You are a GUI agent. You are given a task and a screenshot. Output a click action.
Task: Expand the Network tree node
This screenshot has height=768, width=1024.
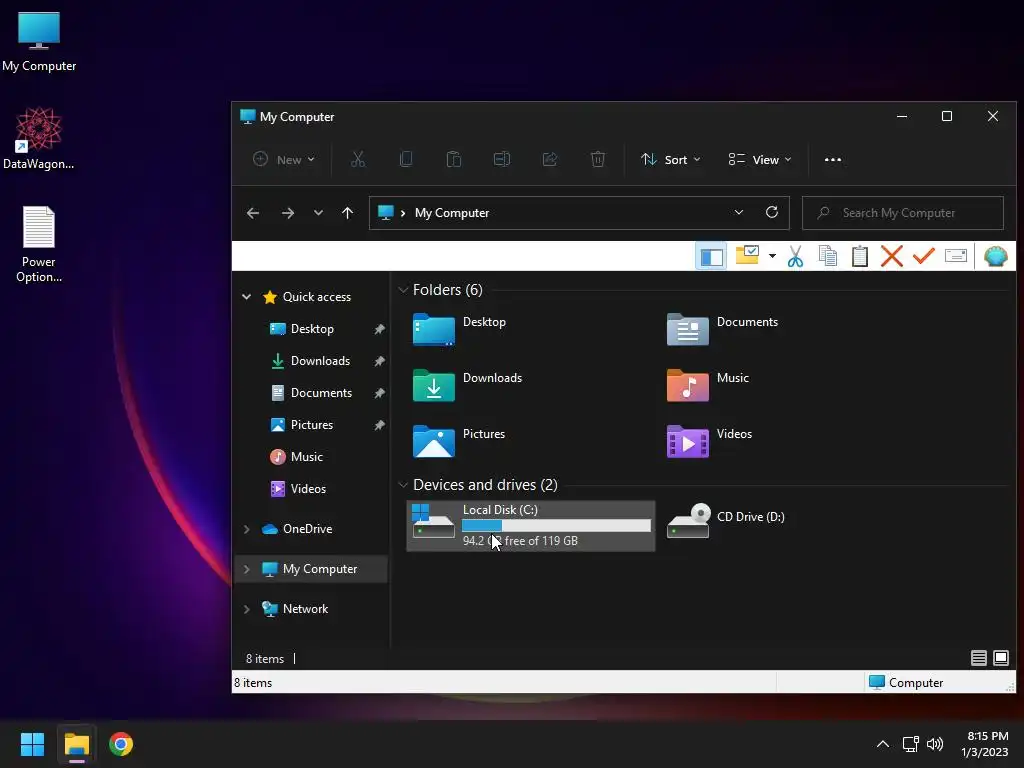tap(246, 609)
